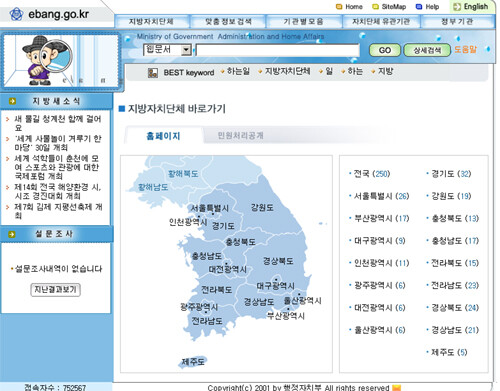The height and width of the screenshot is (391, 500).
Task: Select 강원도 on the map
Action: (x=262, y=208)
